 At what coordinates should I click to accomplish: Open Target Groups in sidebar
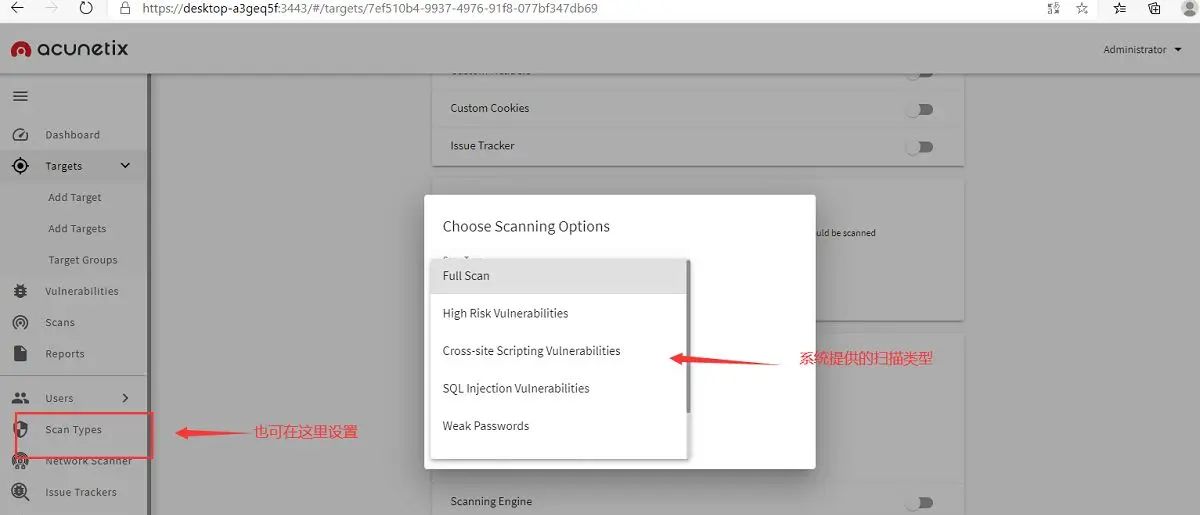(83, 260)
